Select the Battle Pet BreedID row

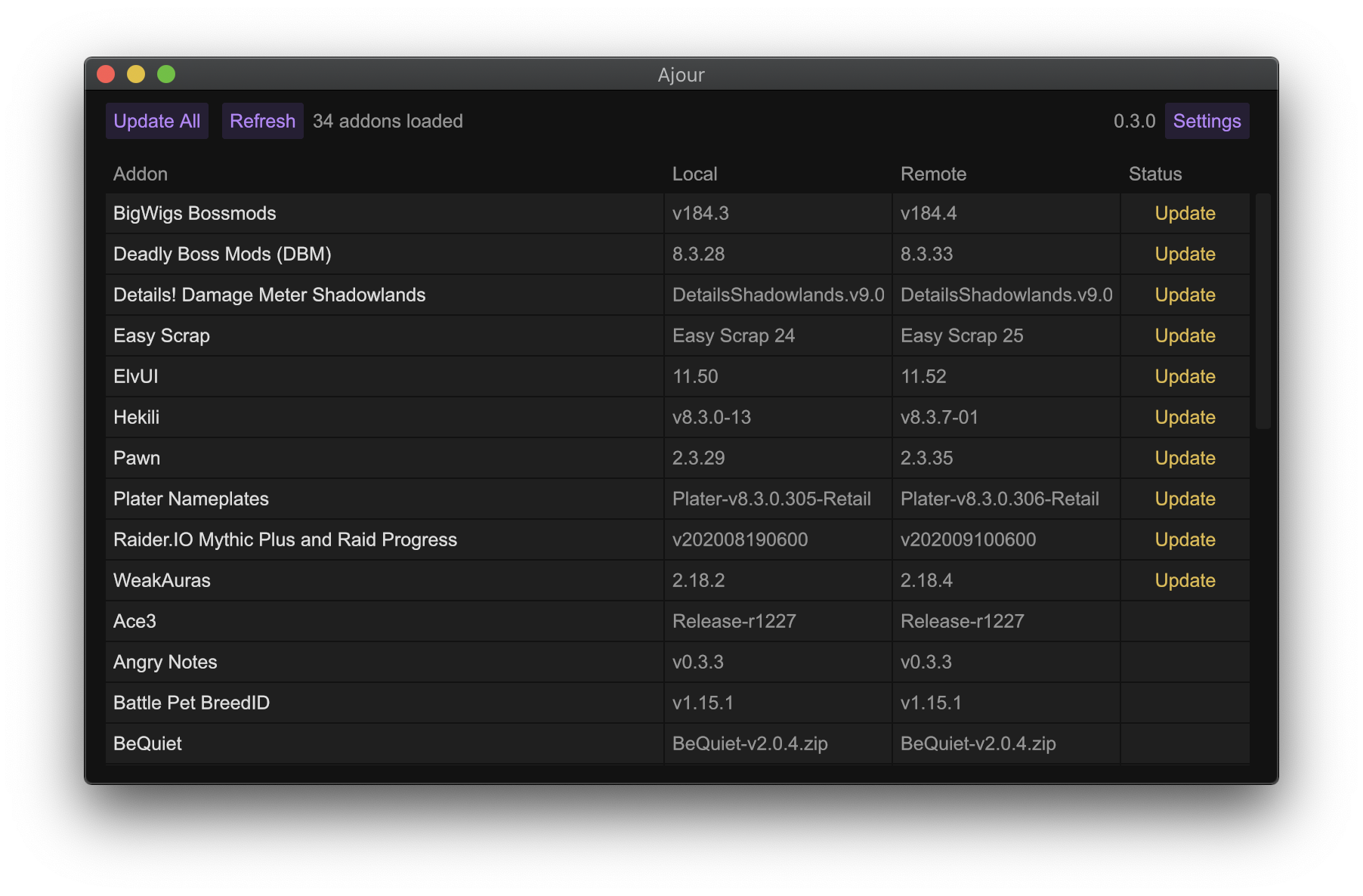pos(678,703)
